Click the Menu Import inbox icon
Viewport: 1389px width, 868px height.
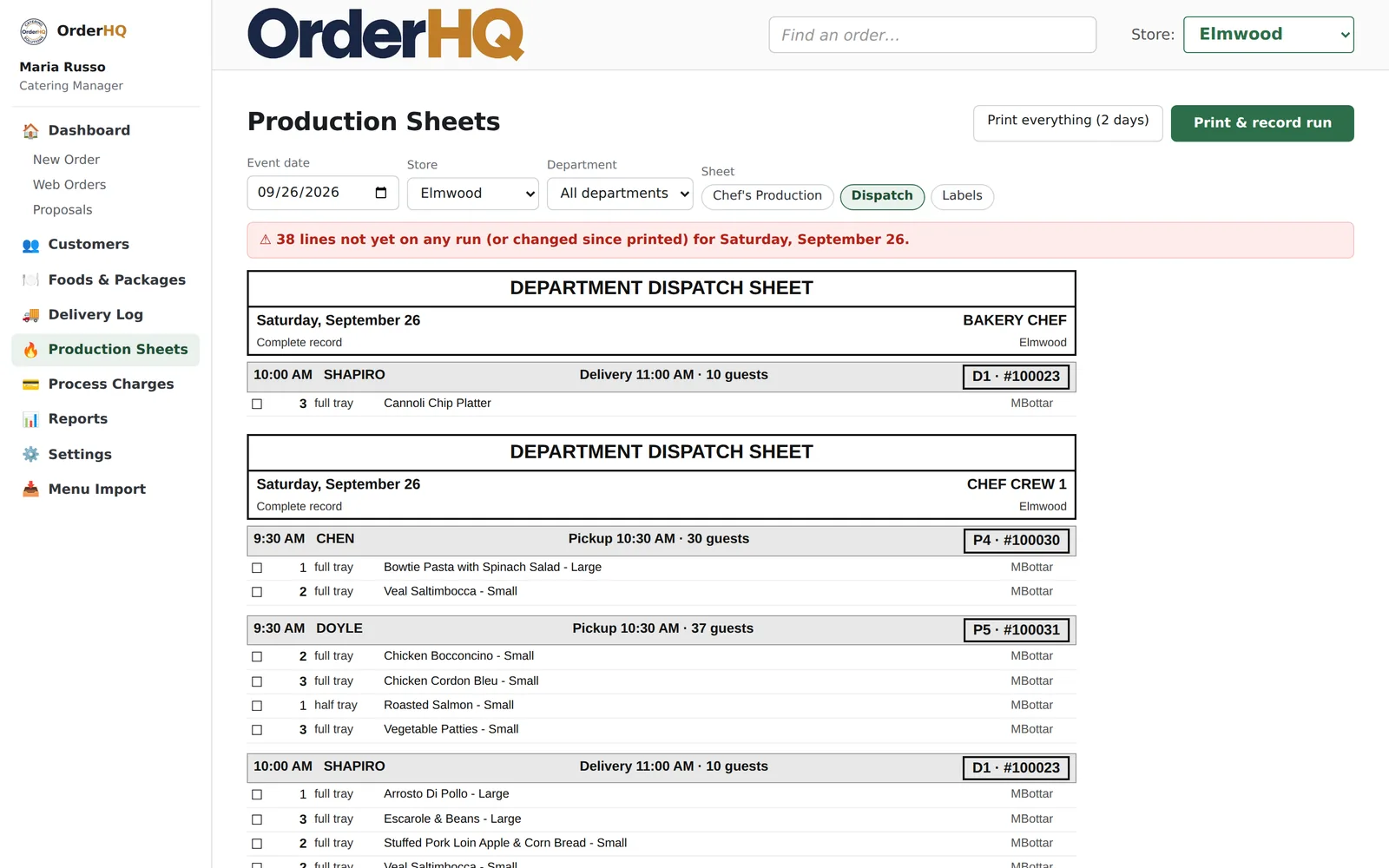pyautogui.click(x=30, y=490)
